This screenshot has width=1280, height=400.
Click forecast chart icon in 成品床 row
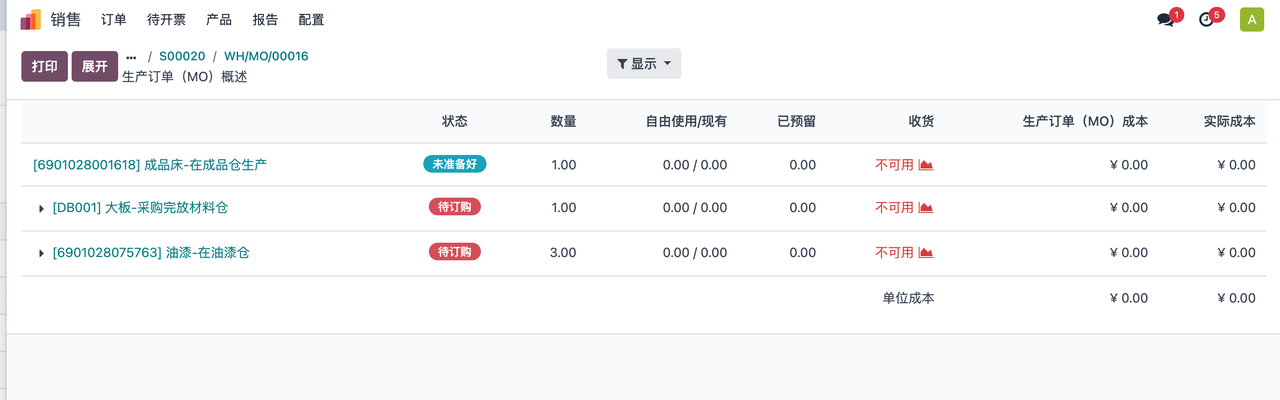click(x=926, y=165)
